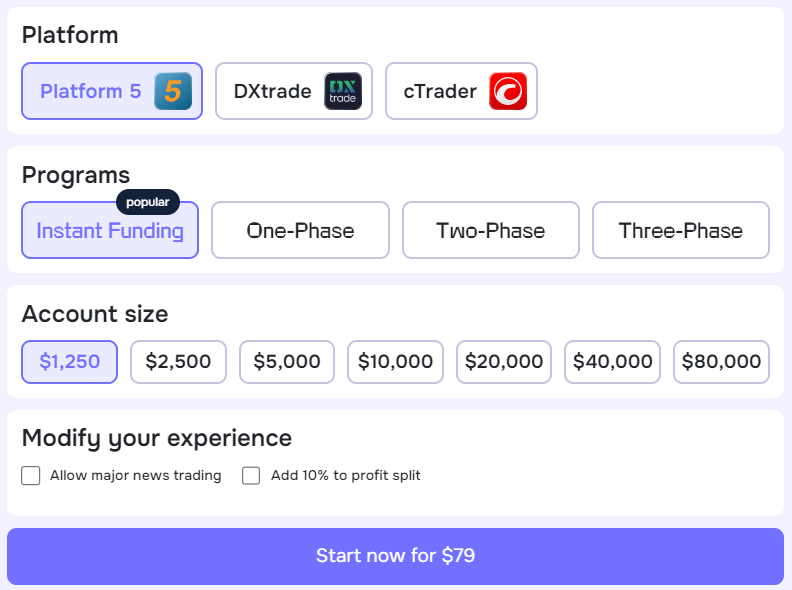Choose cTrader platform label
This screenshot has width=792, height=590.
point(440,91)
